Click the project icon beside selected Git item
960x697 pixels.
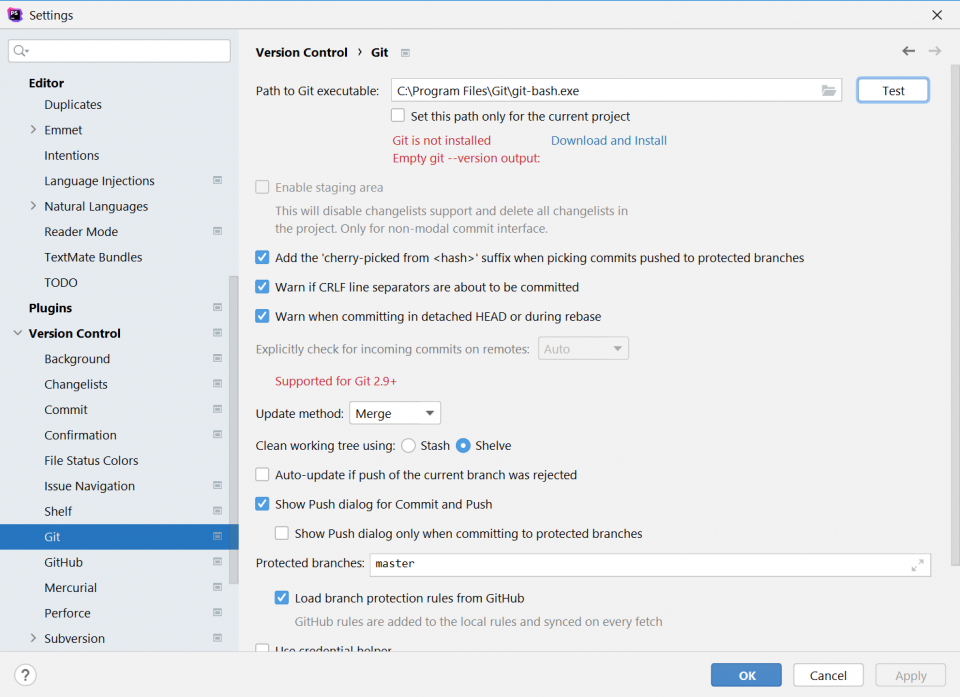(217, 536)
